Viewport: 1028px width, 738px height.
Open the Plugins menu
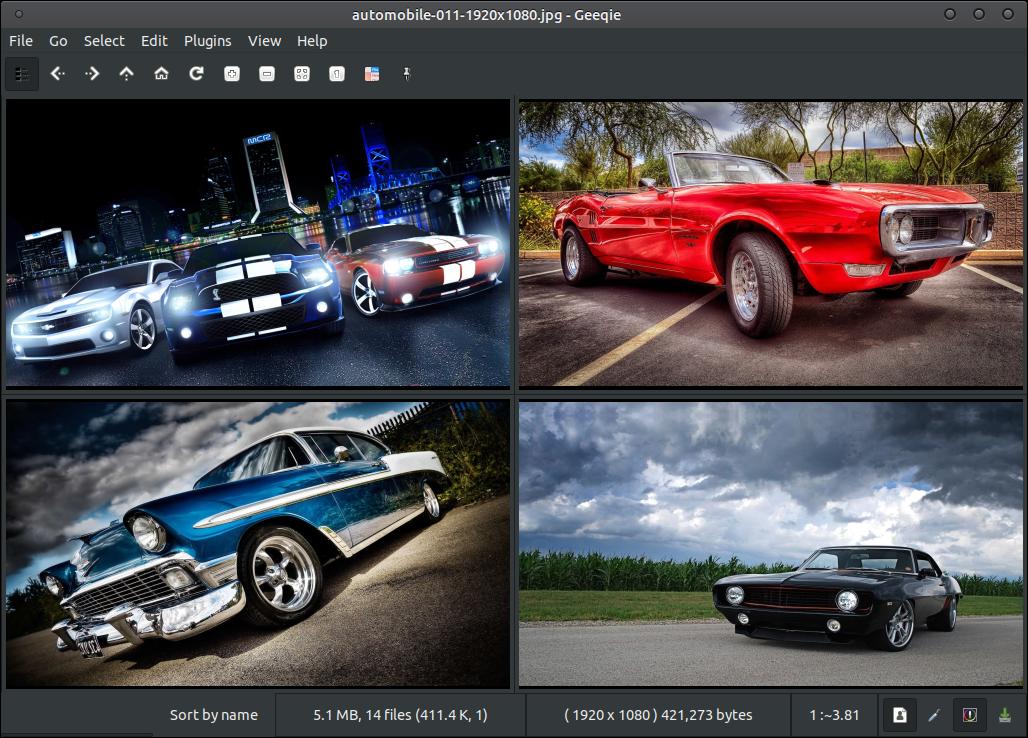pyautogui.click(x=208, y=41)
